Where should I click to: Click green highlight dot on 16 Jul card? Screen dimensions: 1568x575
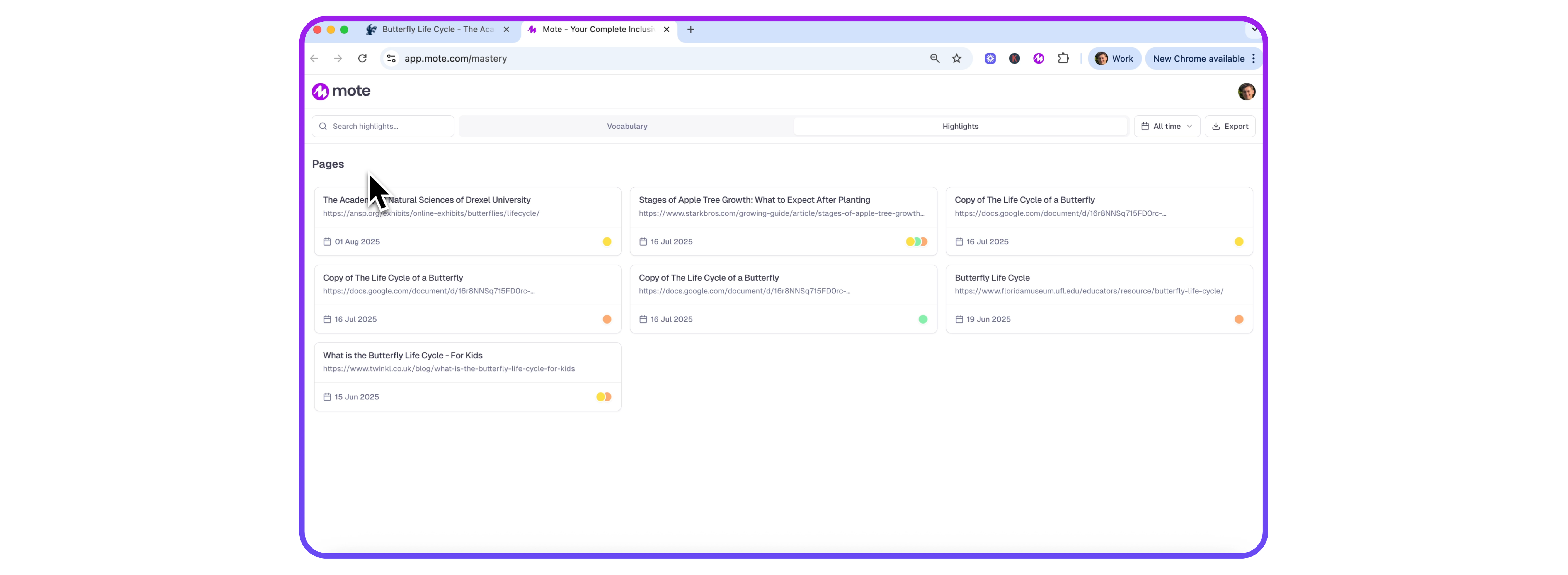(922, 319)
